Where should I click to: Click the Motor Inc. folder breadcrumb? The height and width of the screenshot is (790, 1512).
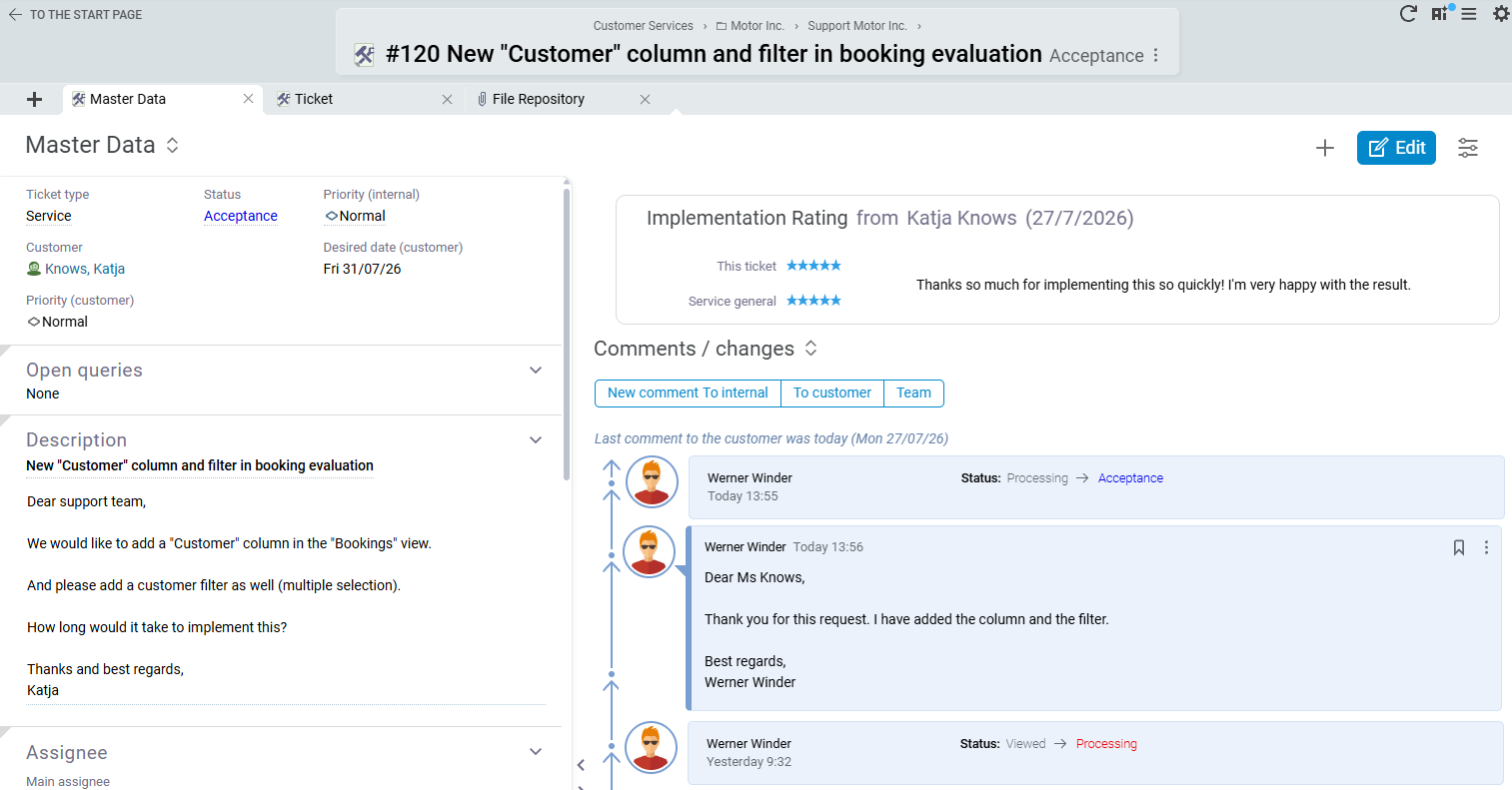(x=751, y=26)
